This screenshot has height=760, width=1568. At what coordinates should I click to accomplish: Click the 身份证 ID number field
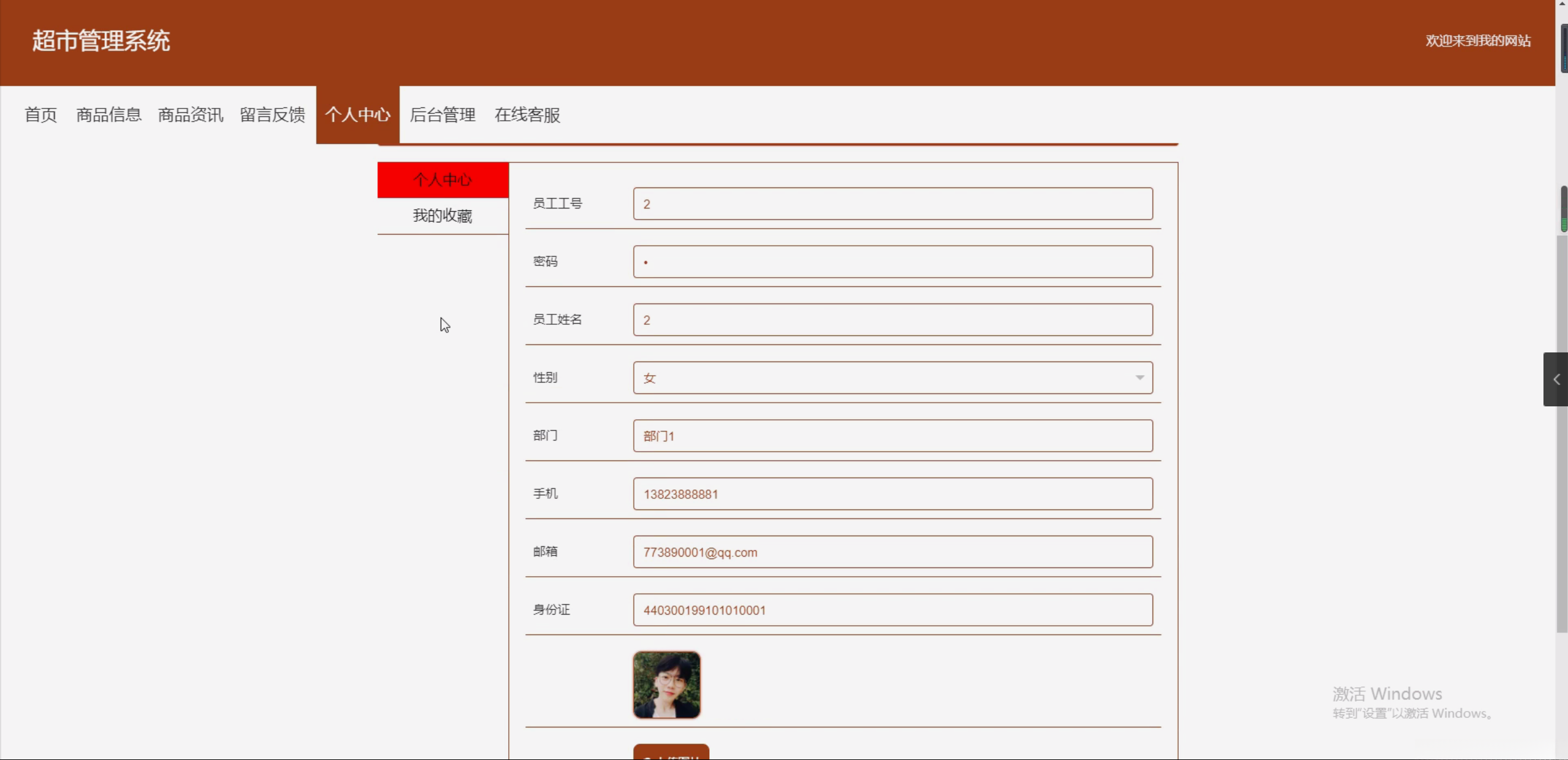892,610
